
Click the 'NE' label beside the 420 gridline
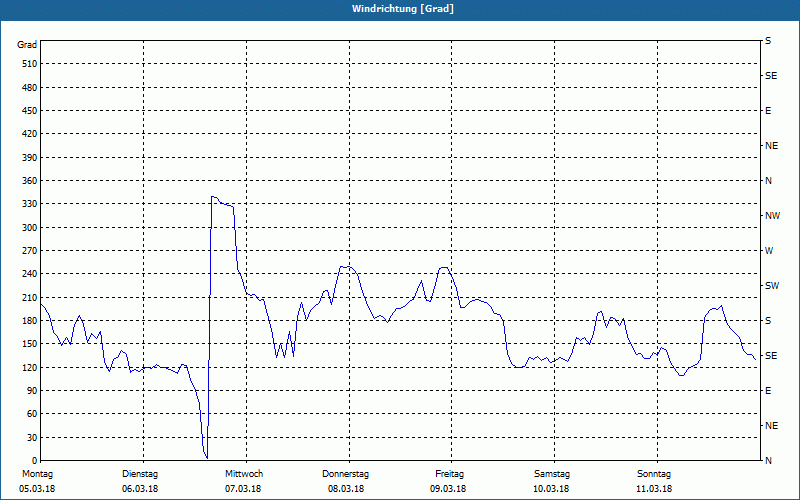pos(771,146)
